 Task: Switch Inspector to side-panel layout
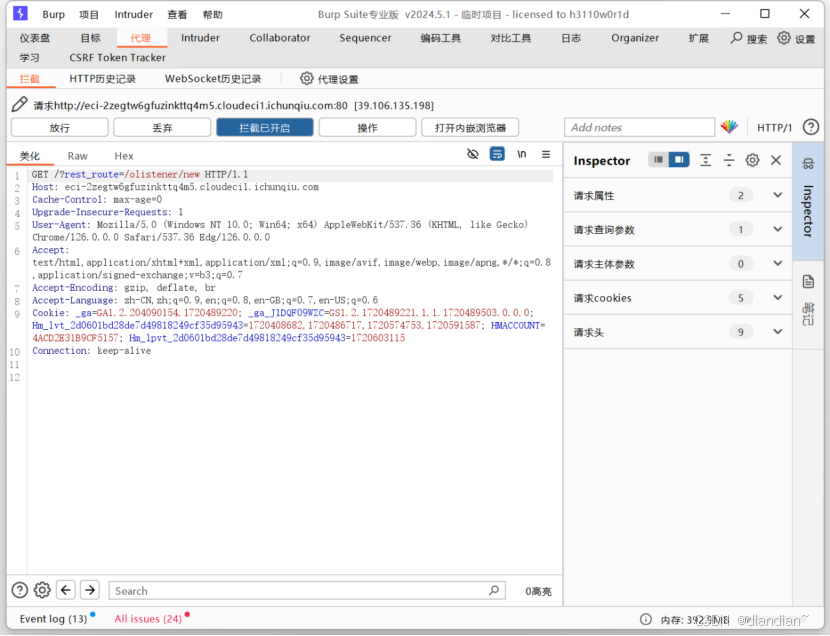(x=679, y=159)
